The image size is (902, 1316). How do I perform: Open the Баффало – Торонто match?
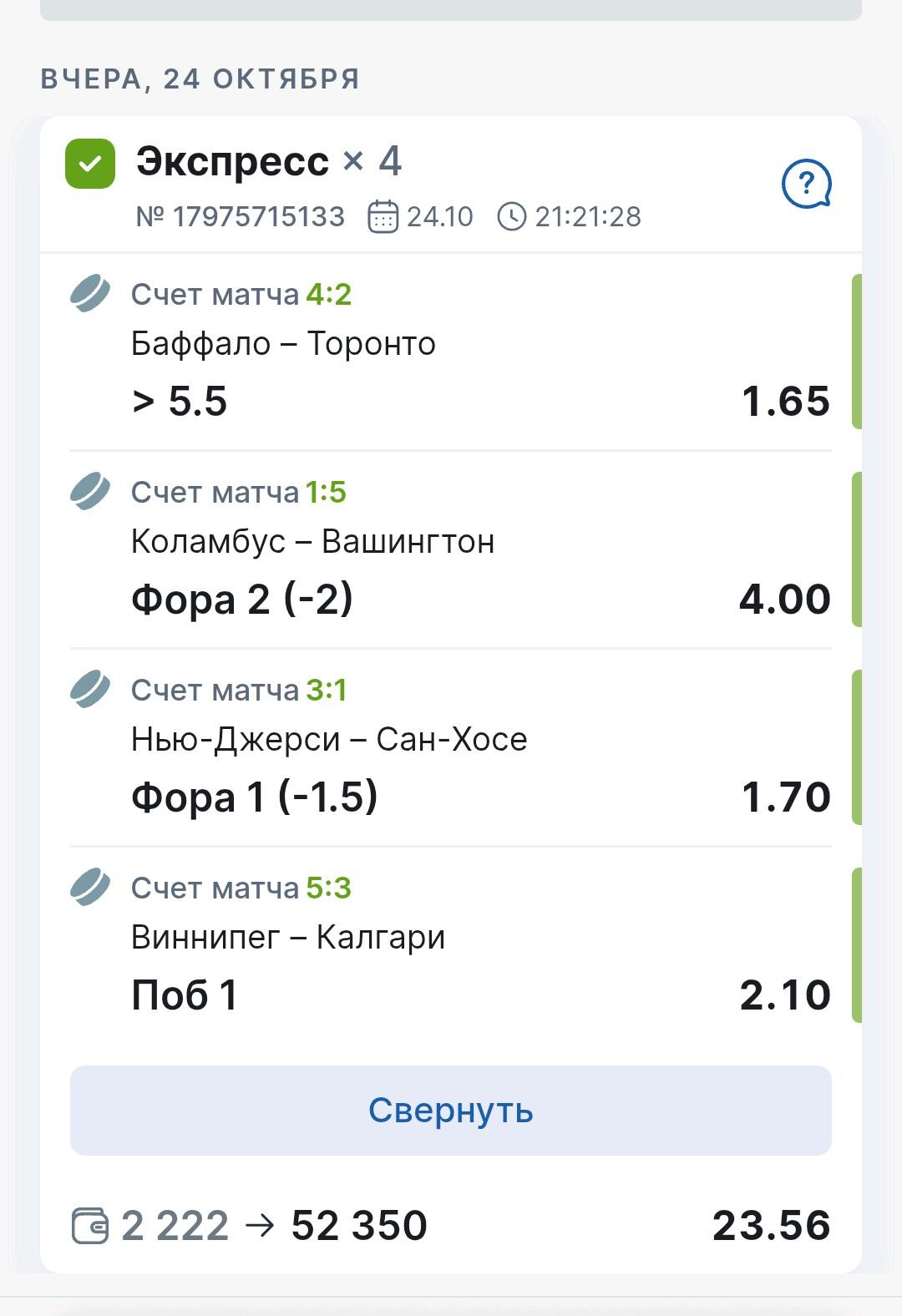pyautogui.click(x=283, y=344)
